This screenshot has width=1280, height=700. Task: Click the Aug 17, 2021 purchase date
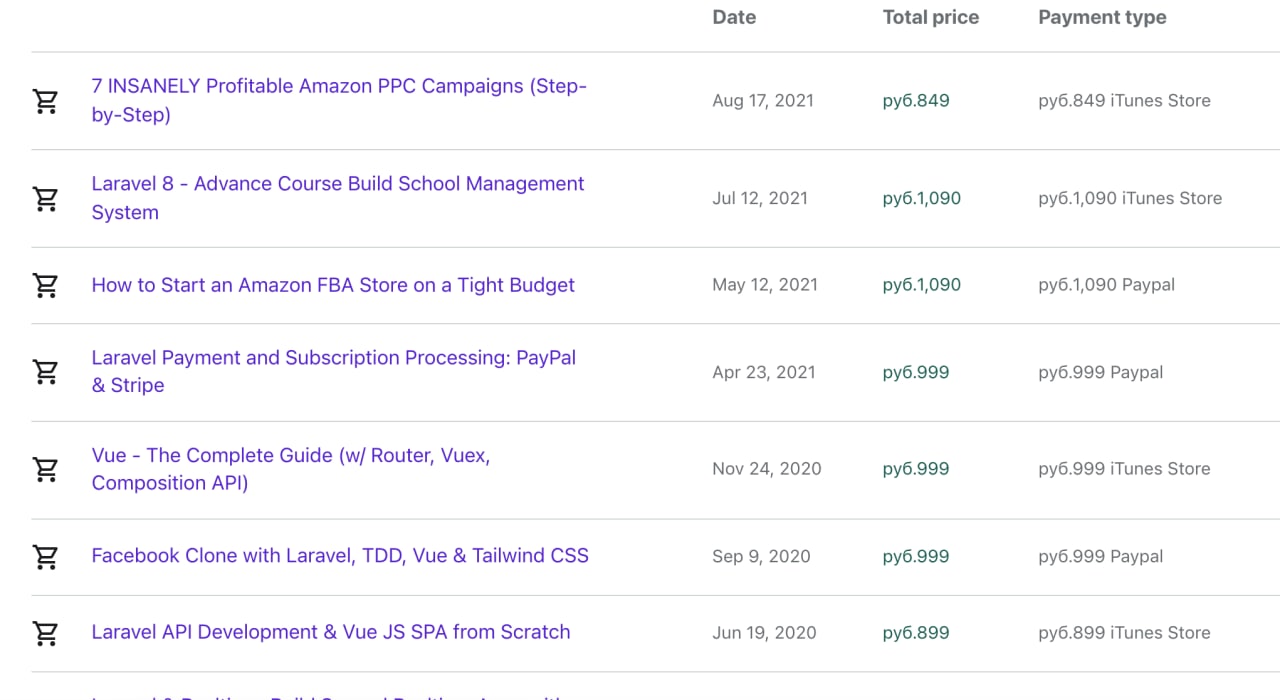tap(763, 101)
